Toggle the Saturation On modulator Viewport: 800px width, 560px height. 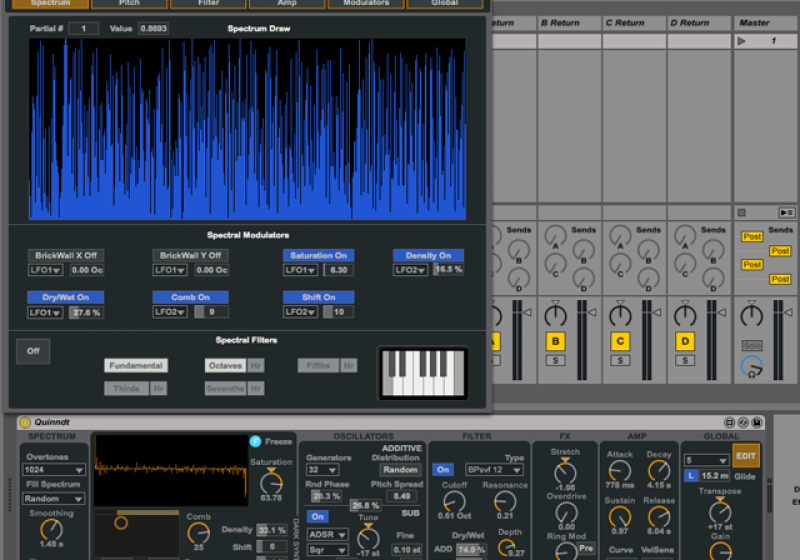tap(318, 255)
